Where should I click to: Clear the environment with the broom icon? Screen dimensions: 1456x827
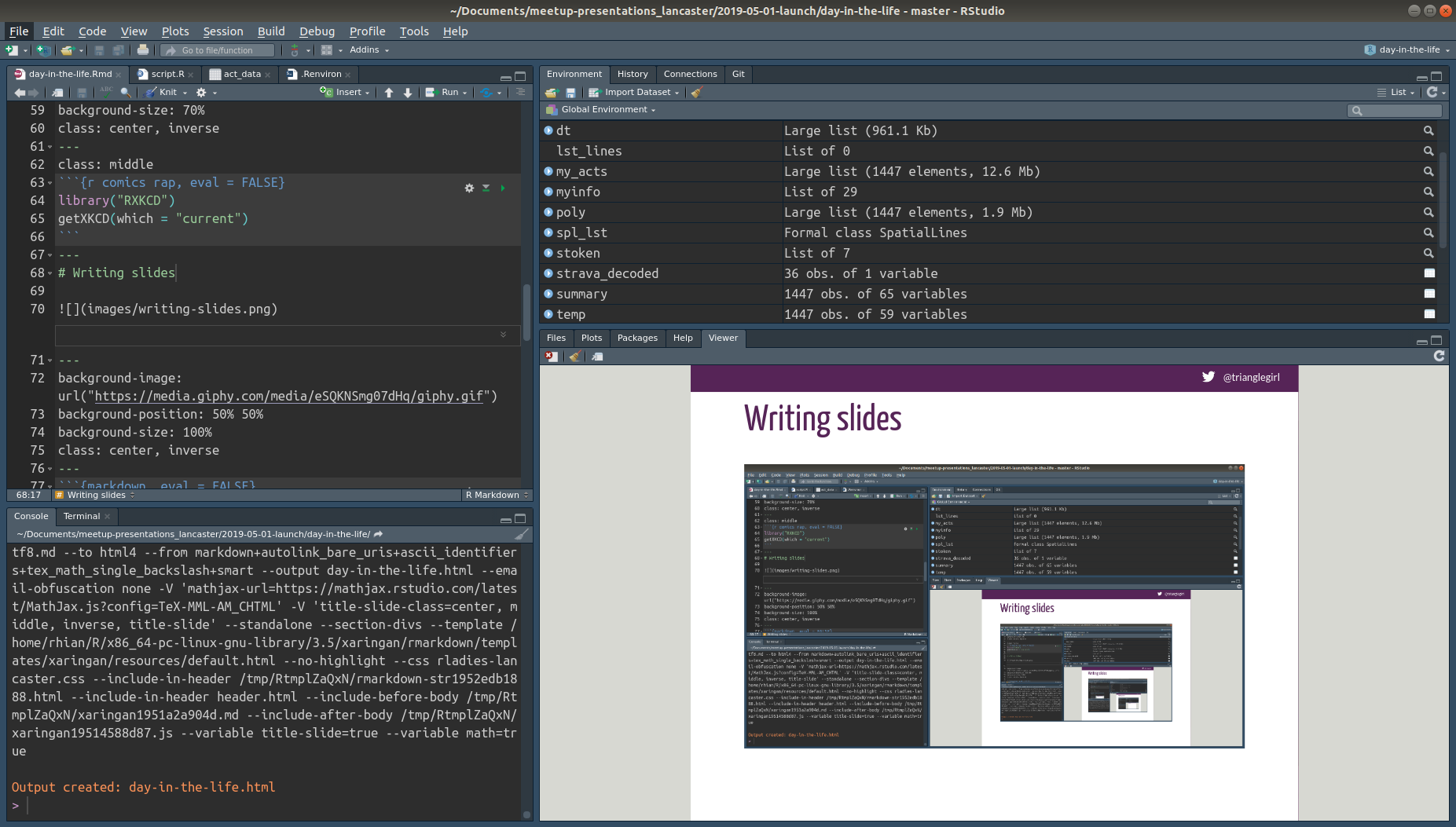point(696,92)
